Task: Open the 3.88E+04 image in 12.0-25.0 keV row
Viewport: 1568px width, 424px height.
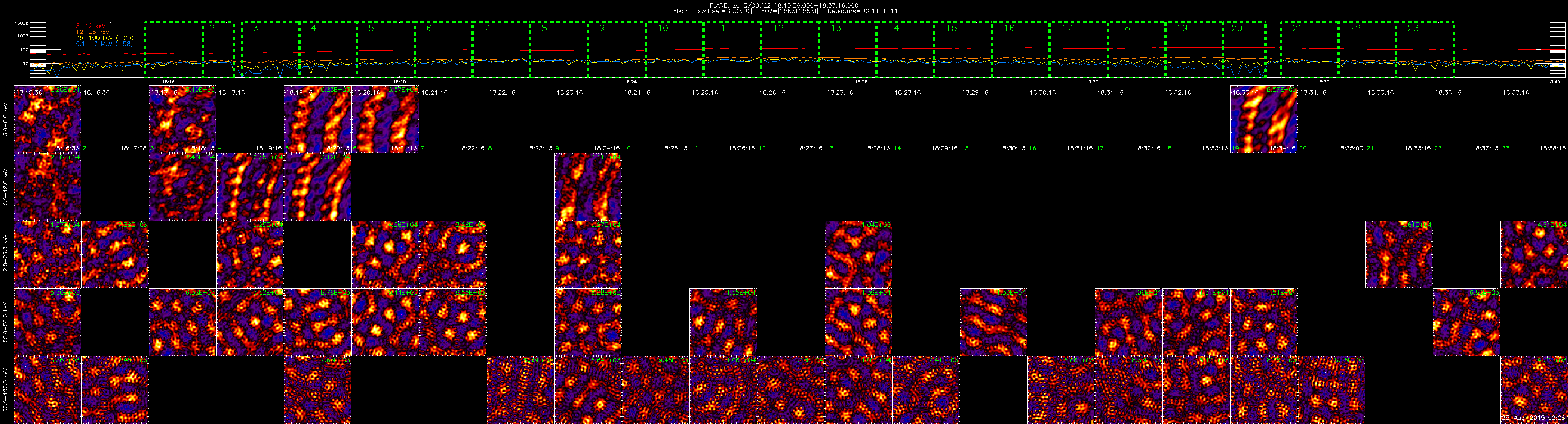Action: point(452,255)
